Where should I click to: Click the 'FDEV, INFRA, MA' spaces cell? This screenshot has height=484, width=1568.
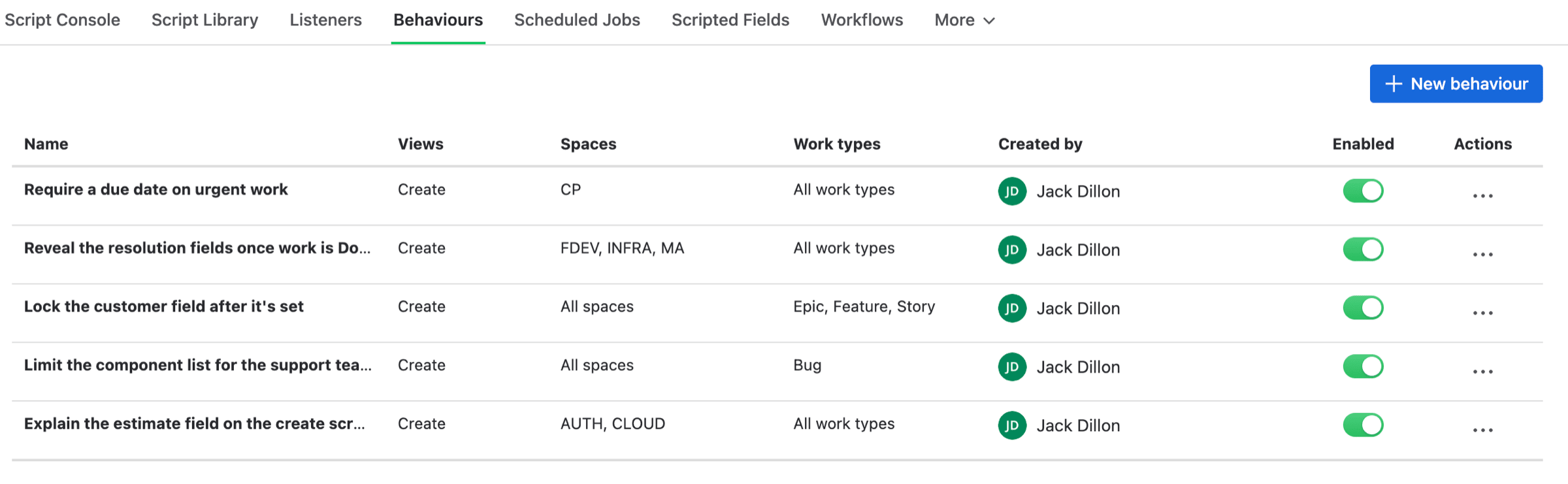622,248
